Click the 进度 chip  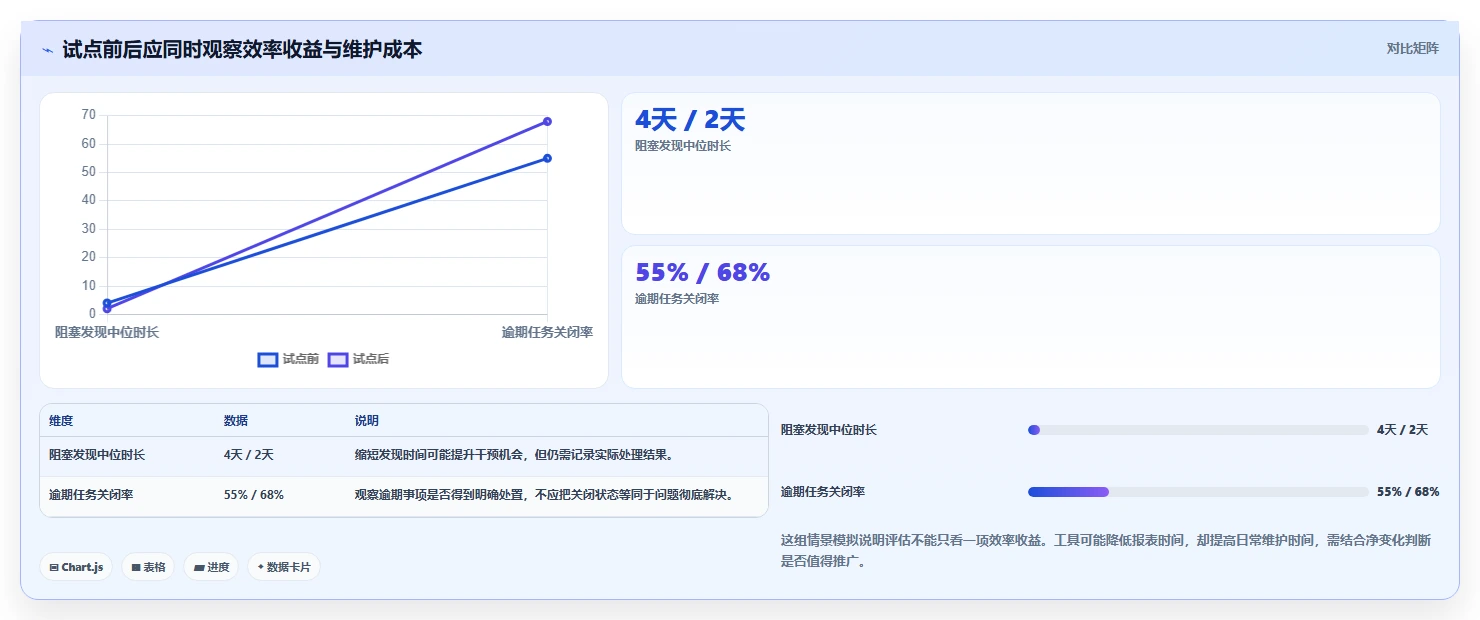(211, 567)
